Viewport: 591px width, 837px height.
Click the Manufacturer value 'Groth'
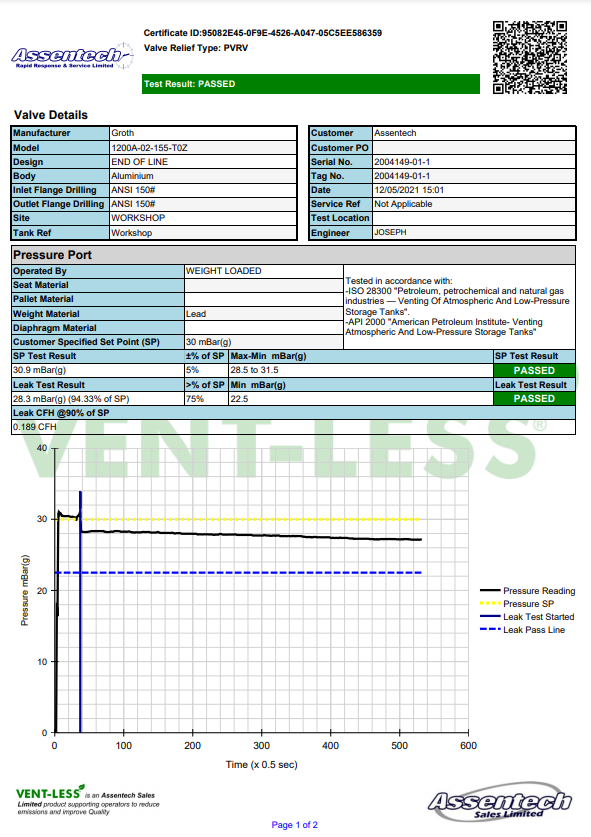pyautogui.click(x=123, y=133)
